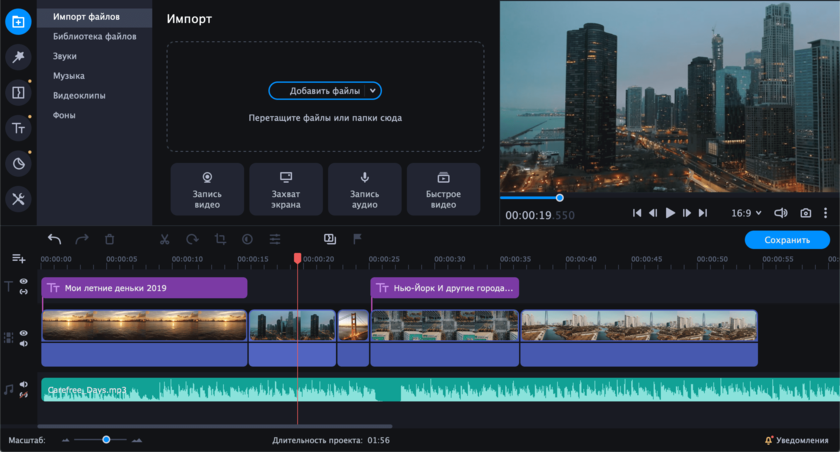The image size is (840, 452).
Task: Take a snapshot with the camera icon
Action: tap(806, 213)
